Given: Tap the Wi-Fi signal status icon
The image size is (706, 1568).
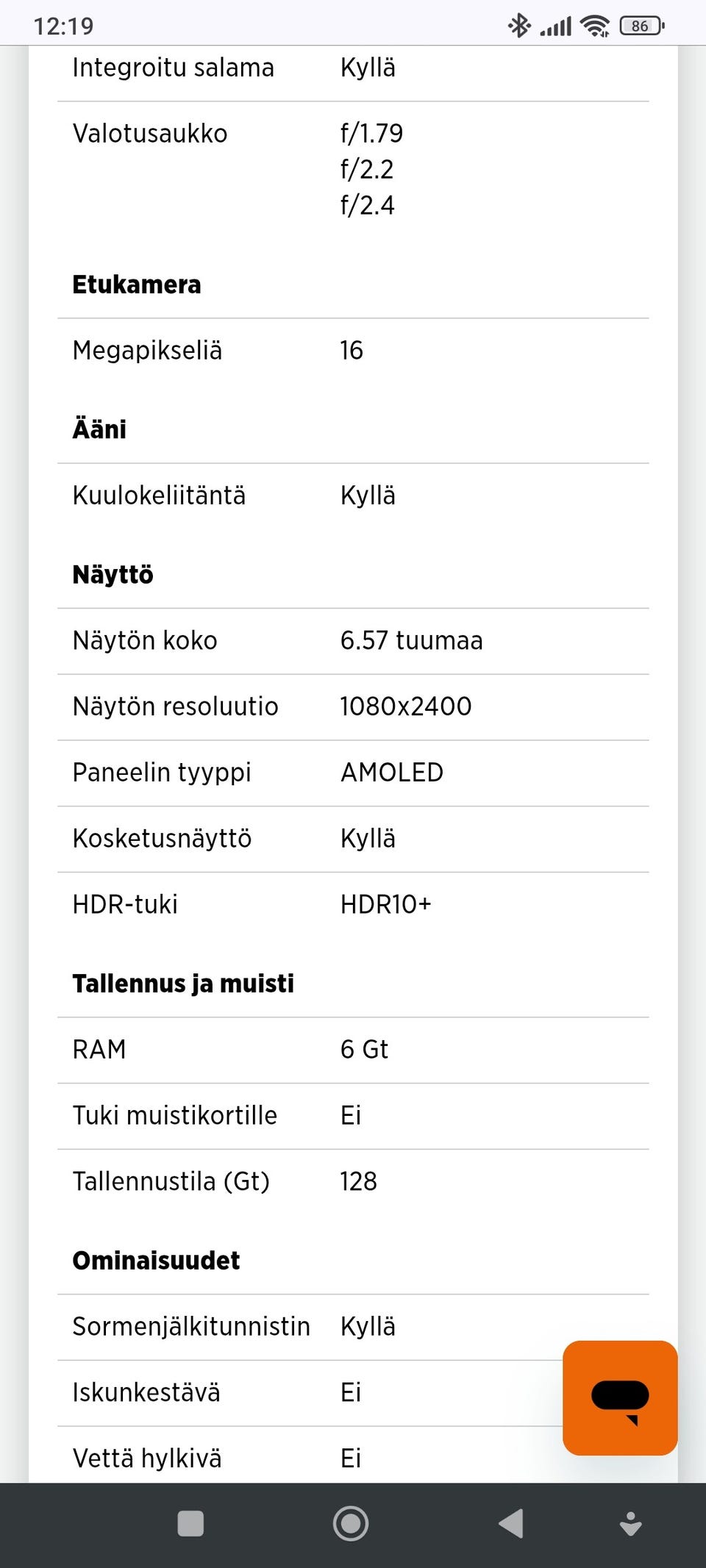Looking at the screenshot, I should tap(594, 26).
